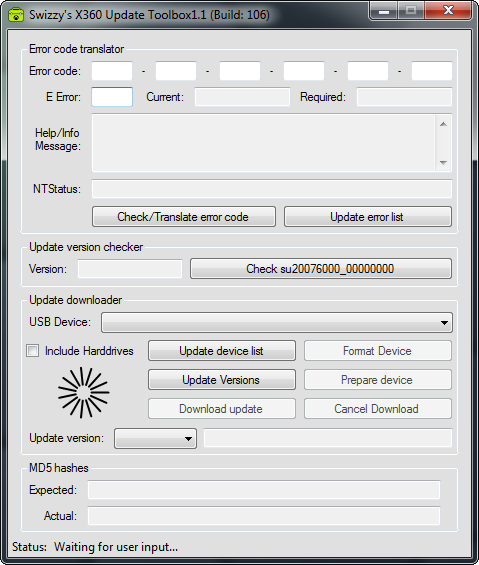Minimize the Update Toolbox window

pos(384,10)
